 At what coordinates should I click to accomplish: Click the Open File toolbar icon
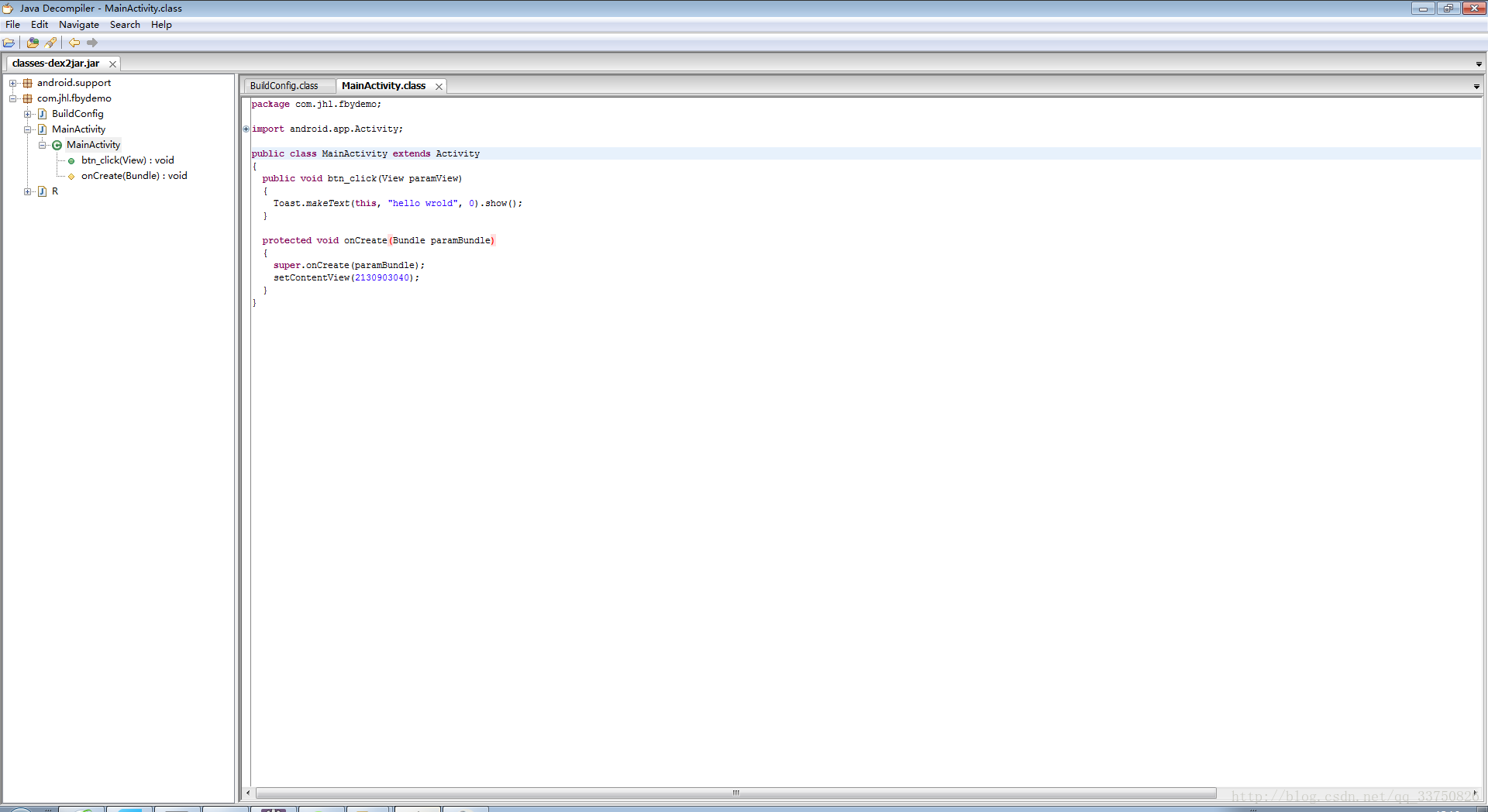pyautogui.click(x=9, y=43)
